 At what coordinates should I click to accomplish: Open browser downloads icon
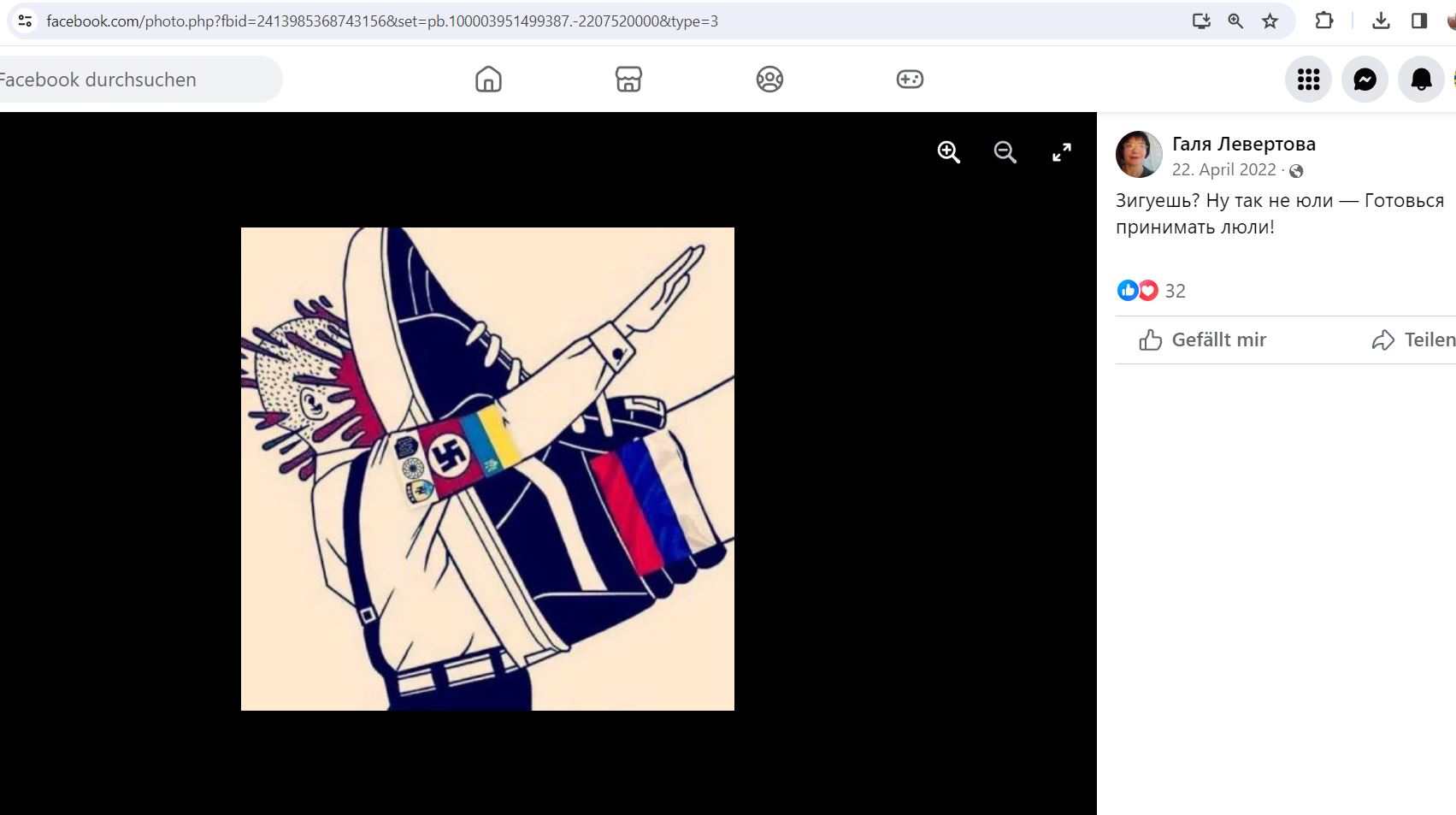1381,21
